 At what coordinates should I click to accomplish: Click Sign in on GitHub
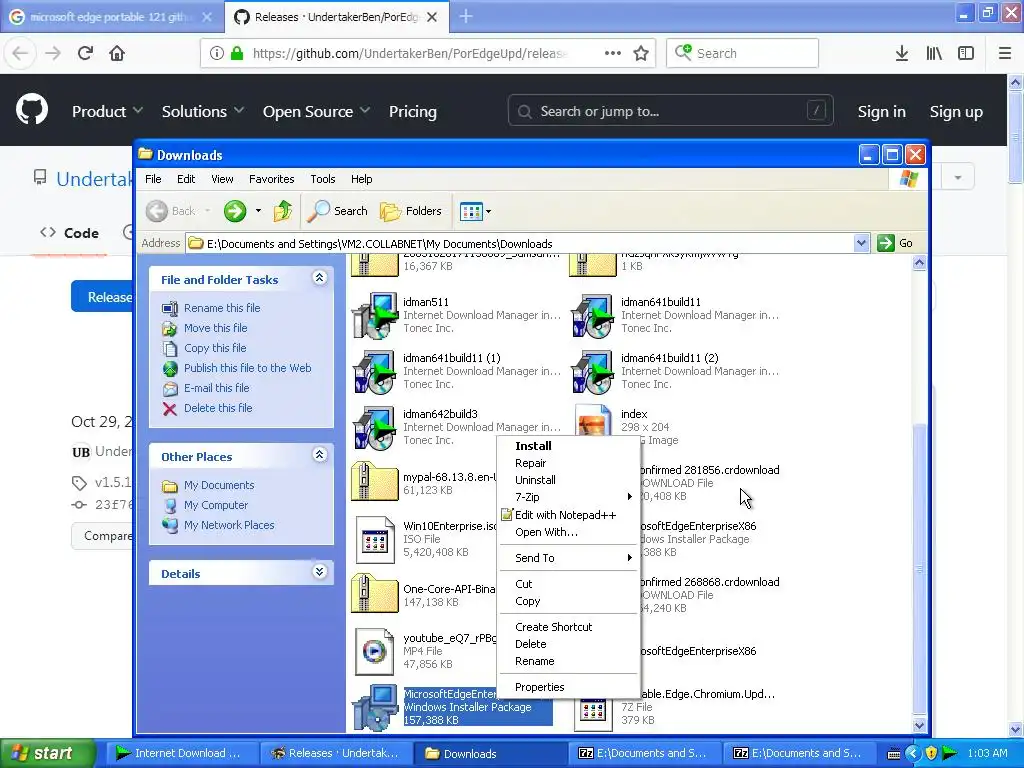881,112
